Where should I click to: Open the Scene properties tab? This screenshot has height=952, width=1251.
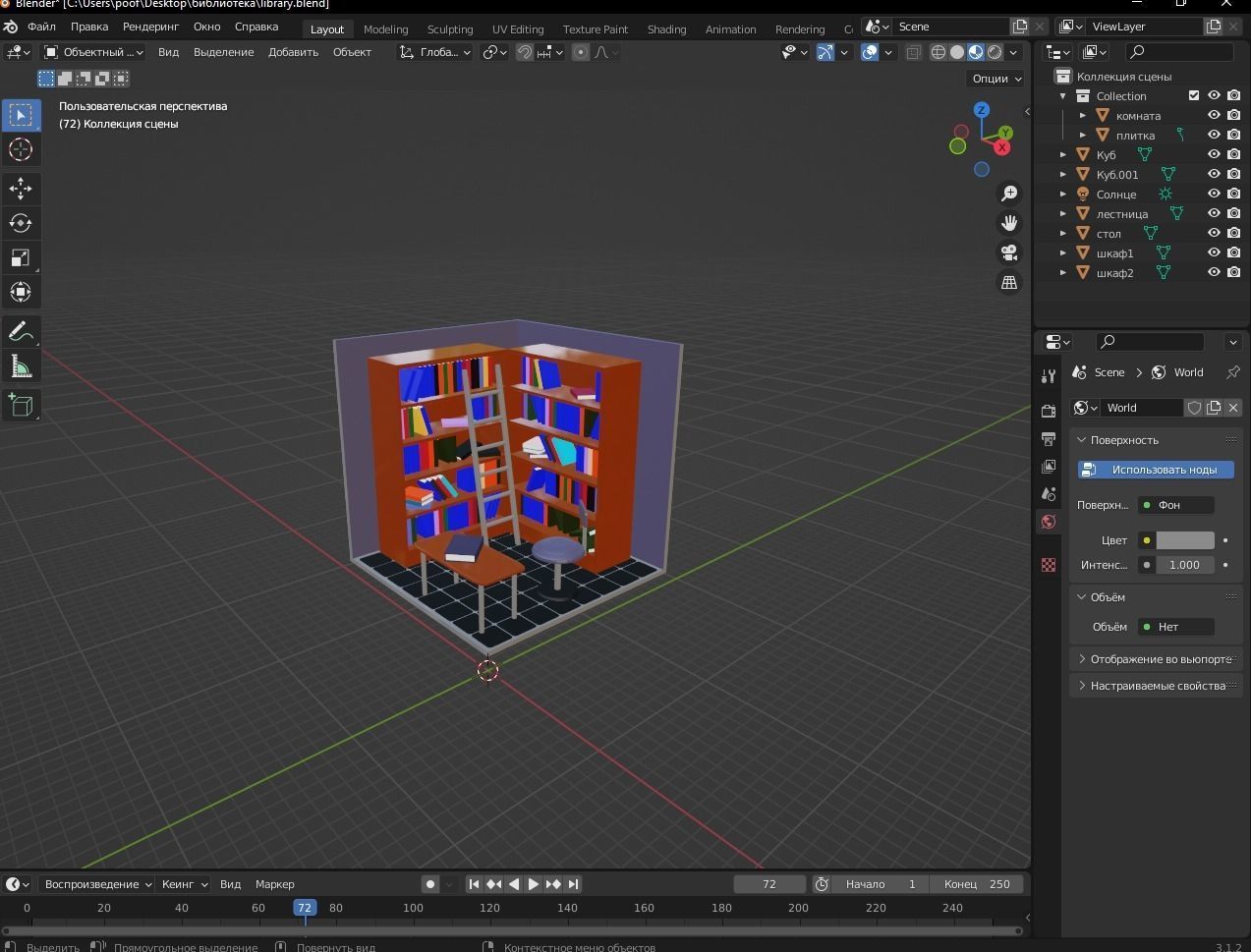(1049, 493)
